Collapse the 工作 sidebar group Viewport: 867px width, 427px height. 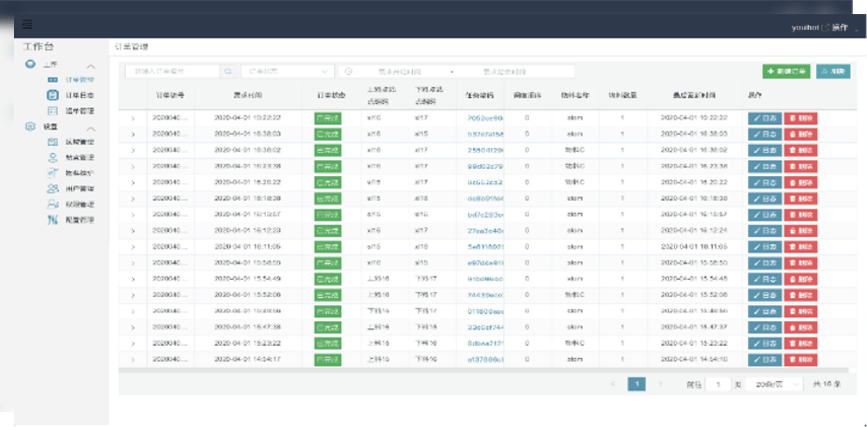tap(91, 64)
